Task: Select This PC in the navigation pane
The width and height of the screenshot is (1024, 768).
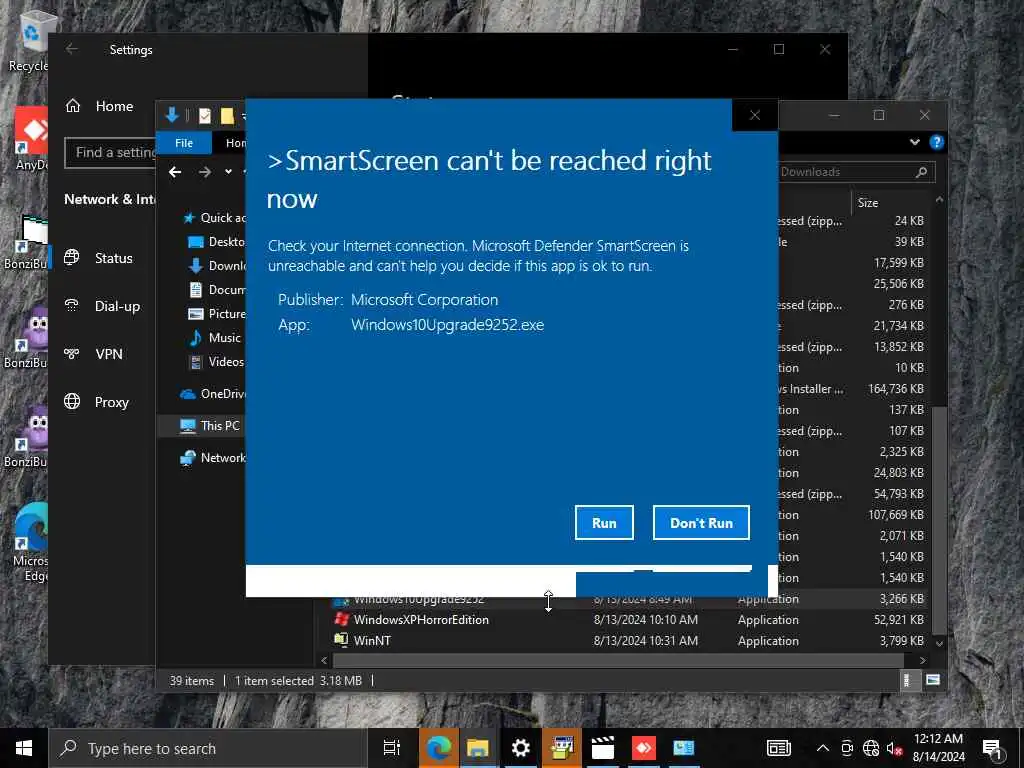Action: pos(210,426)
